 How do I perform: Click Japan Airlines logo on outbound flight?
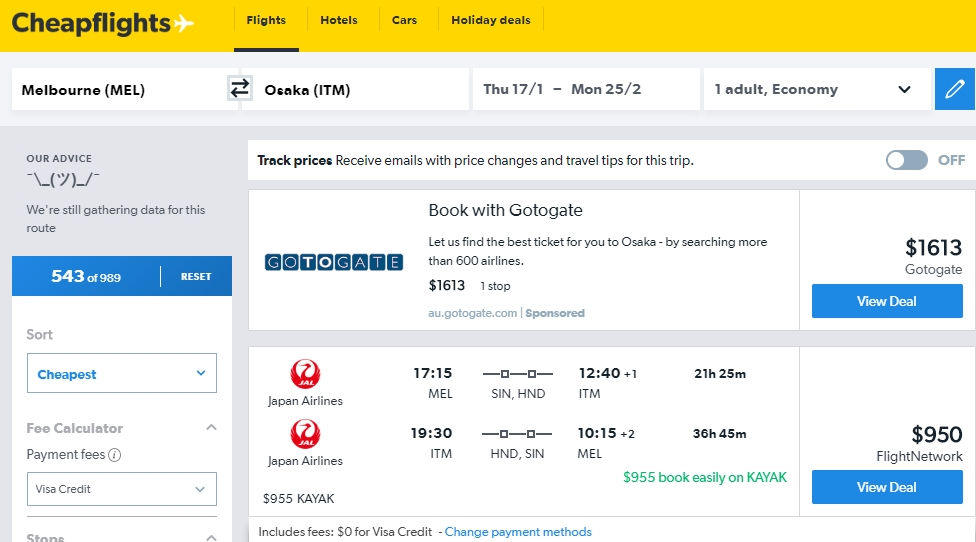coord(305,373)
